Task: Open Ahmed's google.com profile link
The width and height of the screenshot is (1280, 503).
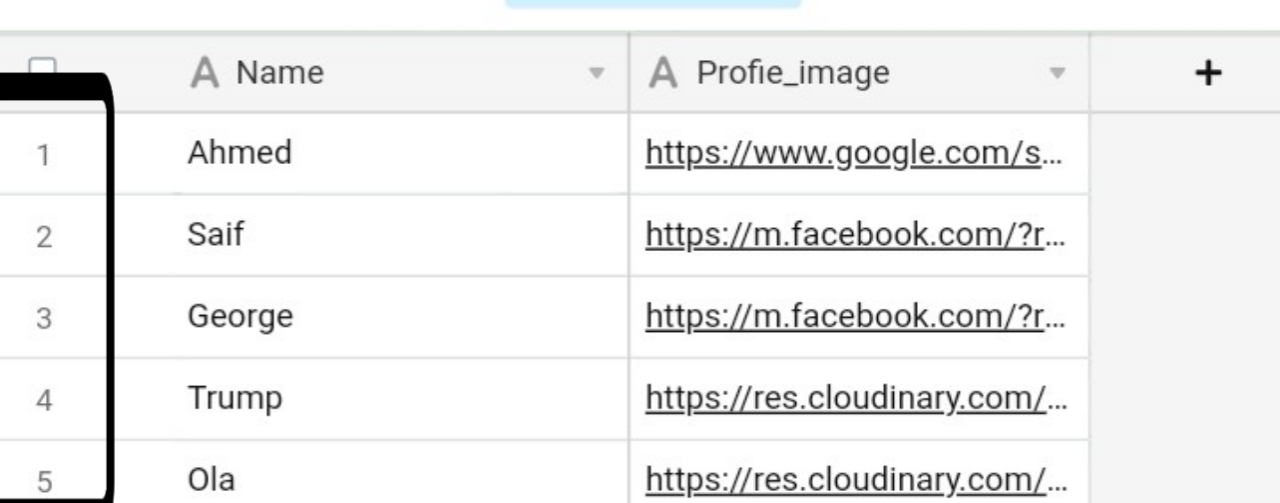Action: tap(853, 153)
